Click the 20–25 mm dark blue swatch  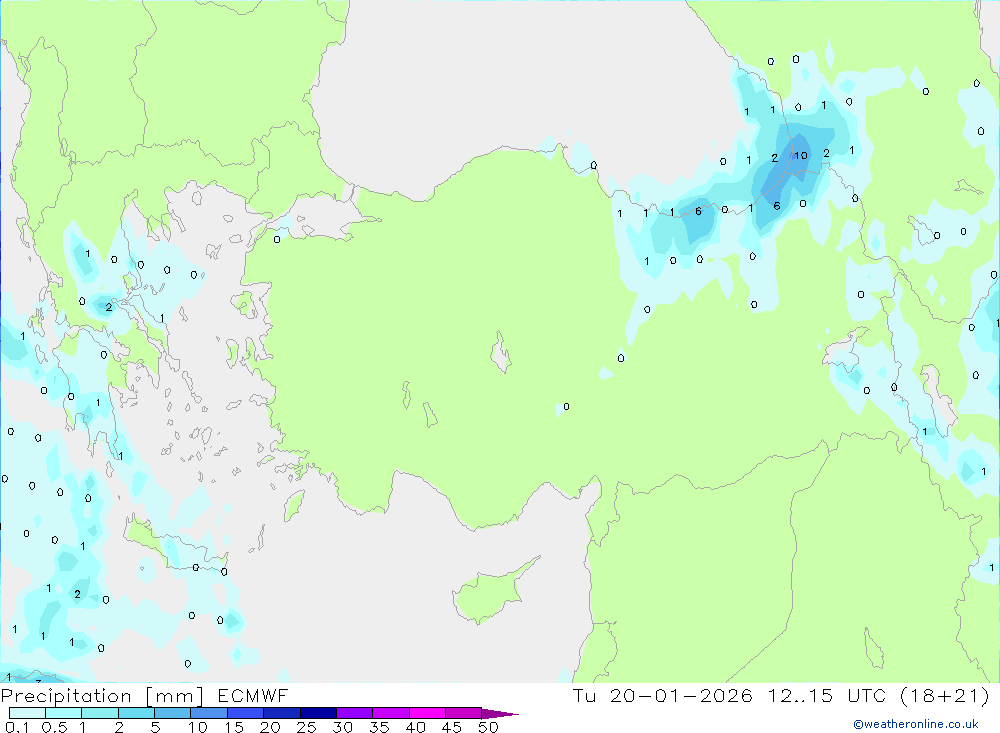tap(282, 713)
